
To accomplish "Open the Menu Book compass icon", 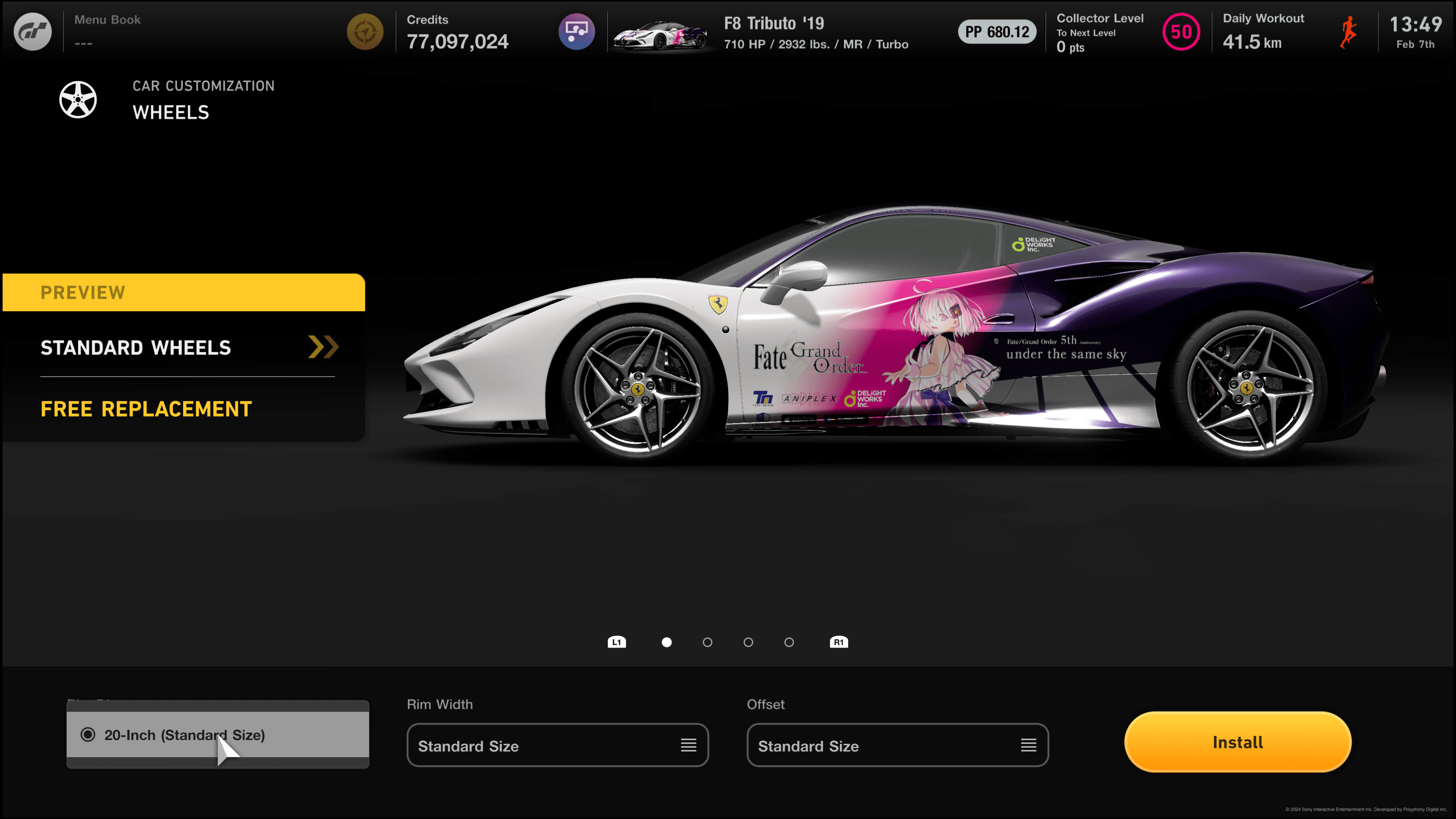I will [364, 31].
